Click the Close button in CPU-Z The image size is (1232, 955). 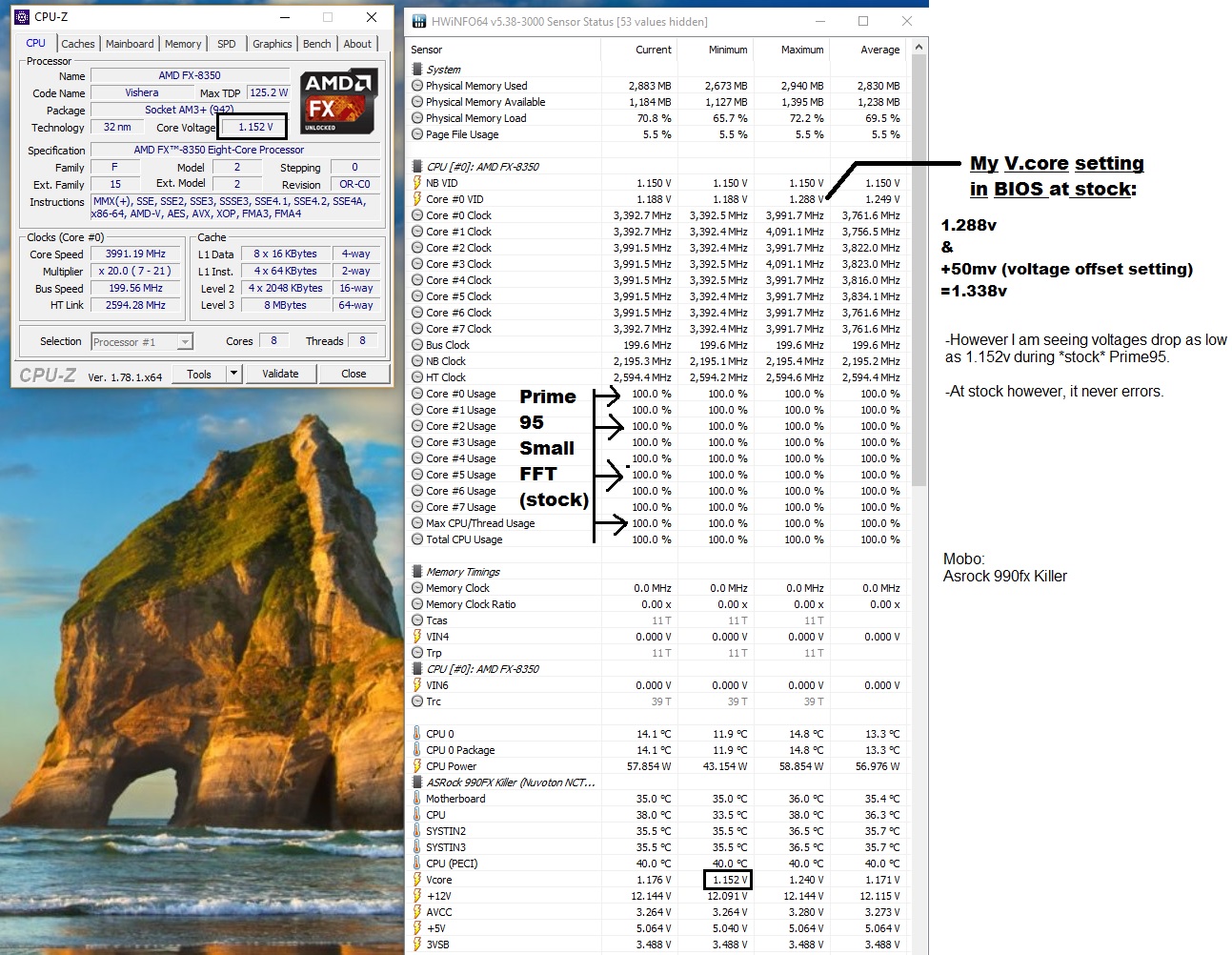coord(353,374)
